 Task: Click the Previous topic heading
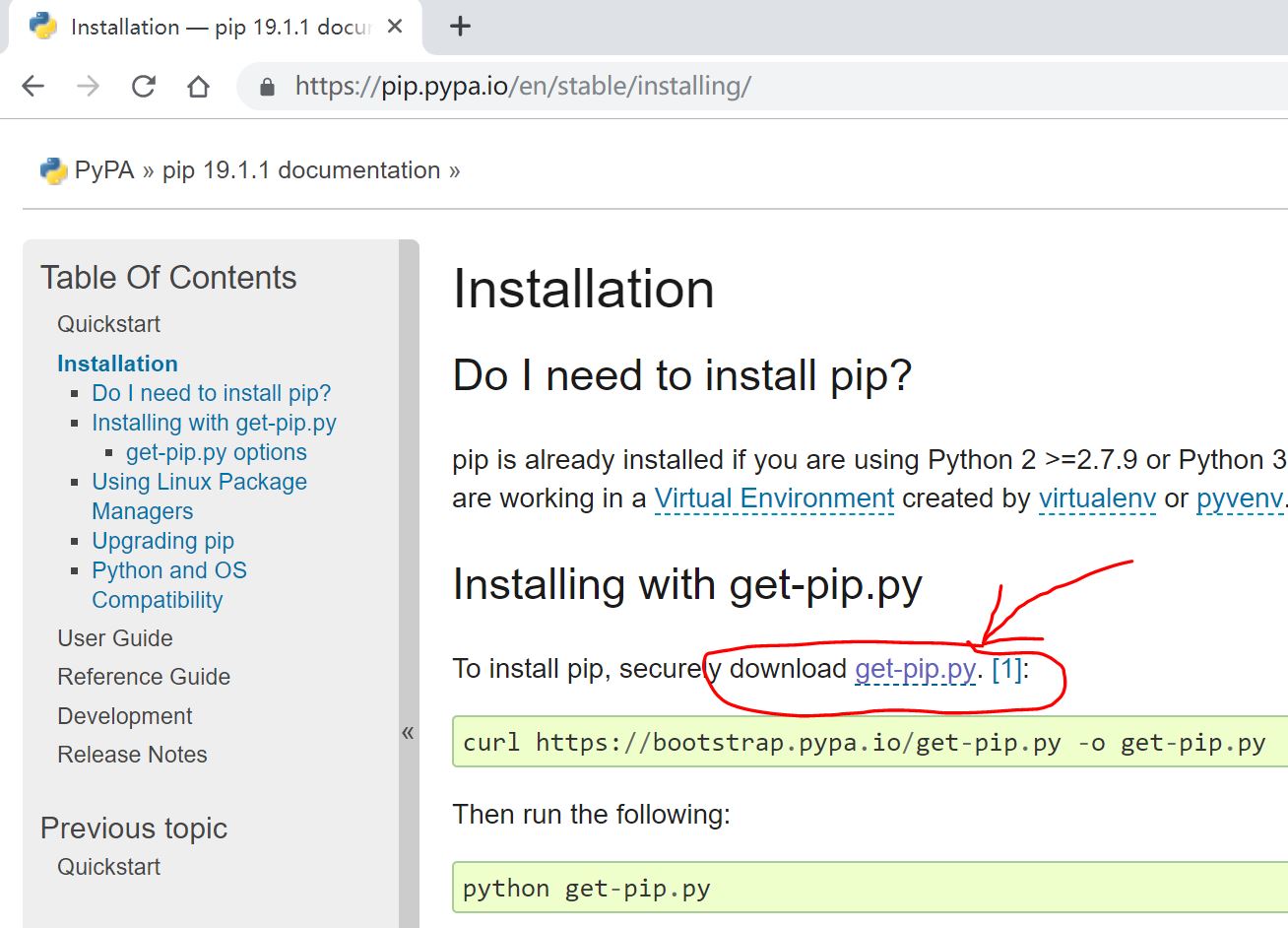[134, 829]
